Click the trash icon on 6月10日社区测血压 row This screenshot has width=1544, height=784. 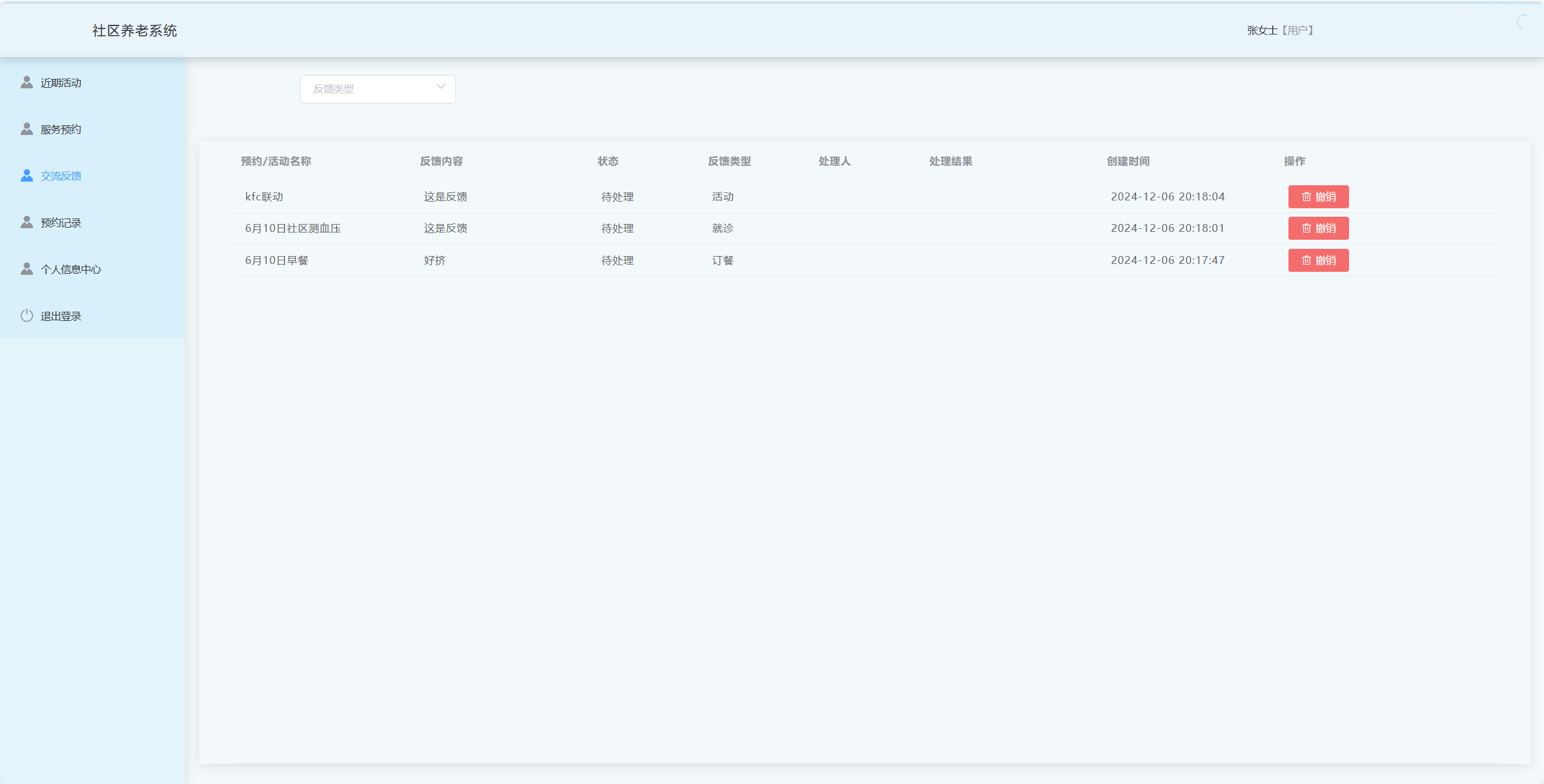(1306, 228)
